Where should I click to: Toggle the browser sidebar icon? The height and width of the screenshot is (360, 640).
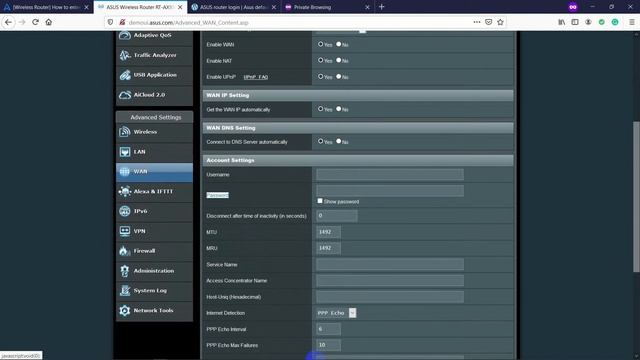(x=575, y=22)
